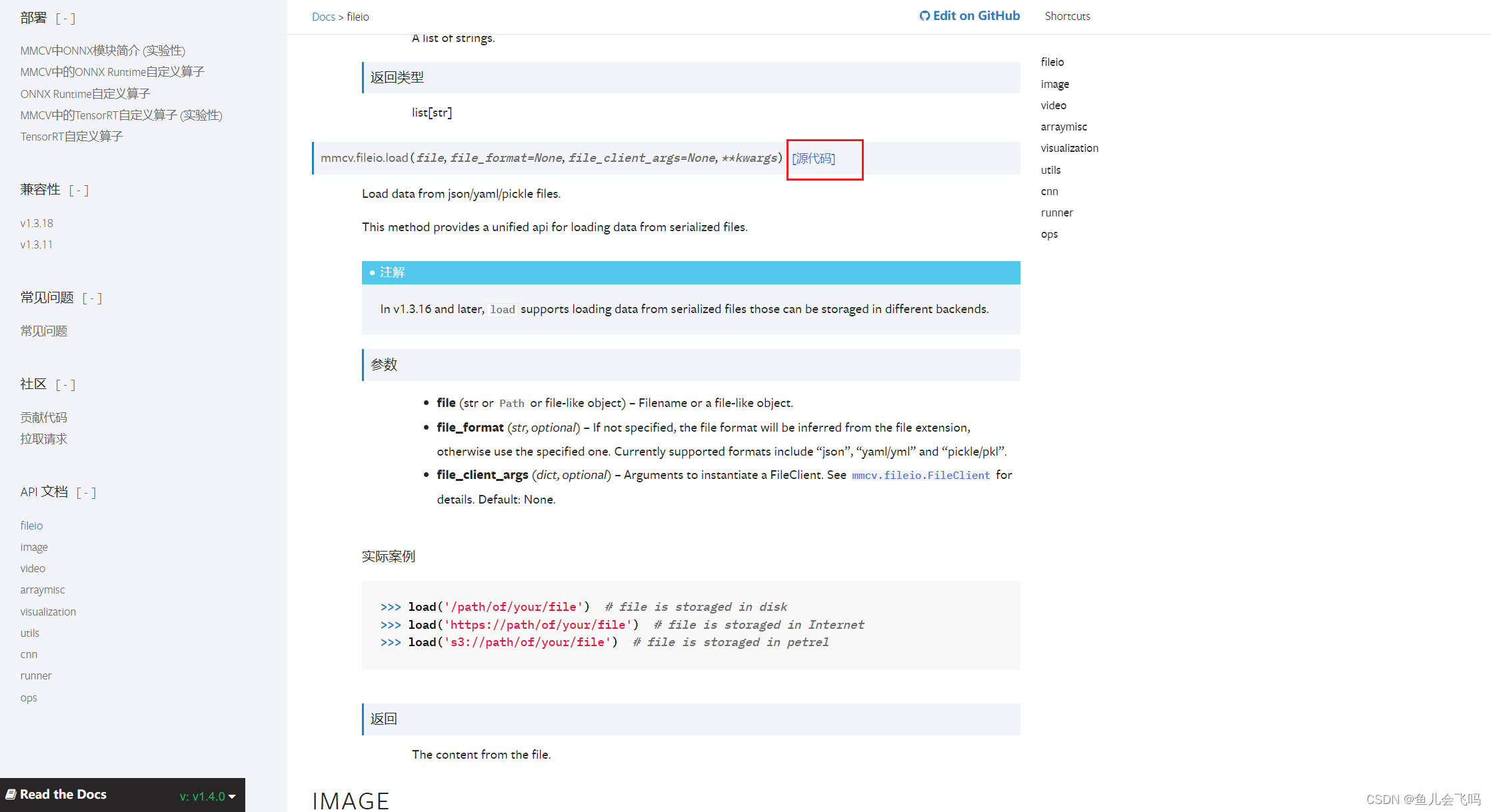The image size is (1491, 812).
Task: Navigate to Docs via the breadcrumb
Action: (324, 16)
